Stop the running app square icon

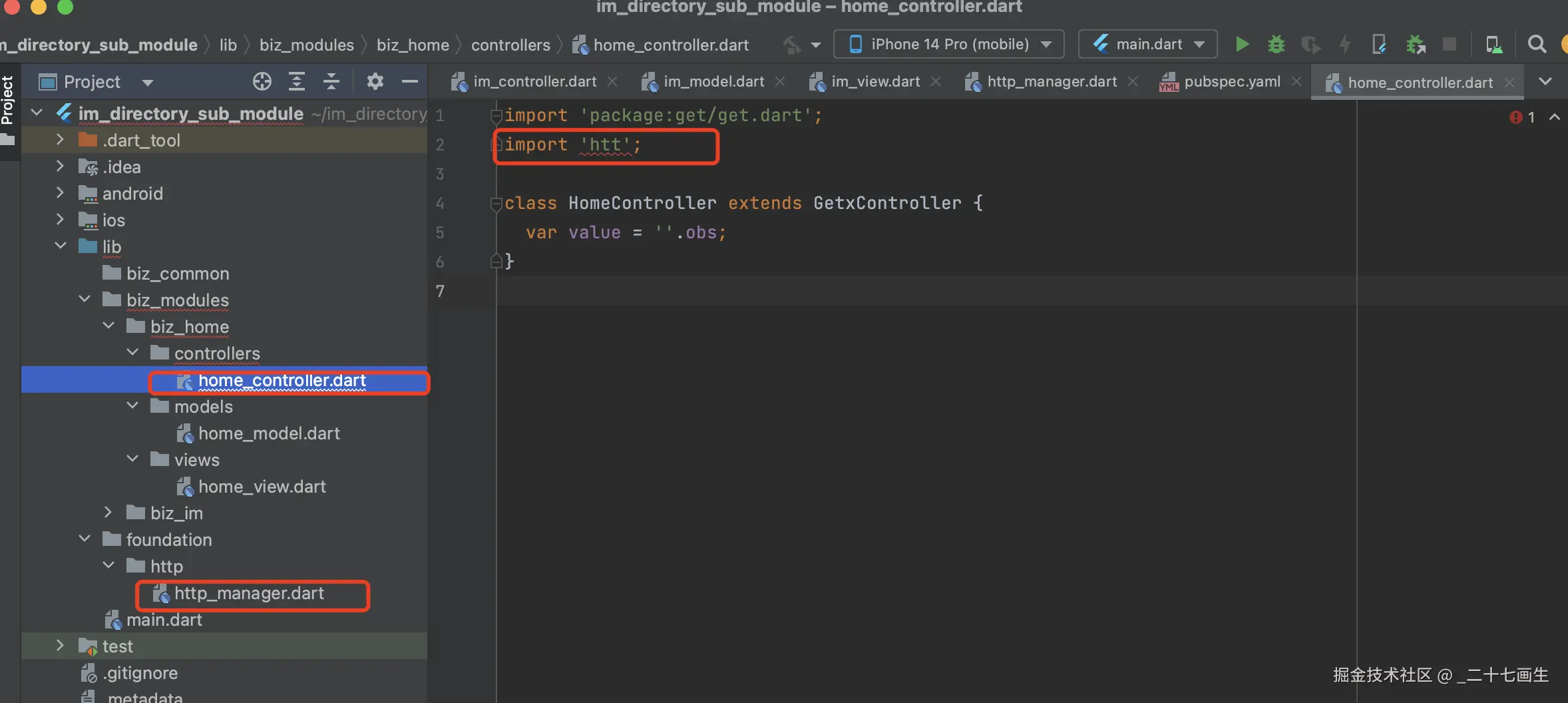[x=1449, y=45]
